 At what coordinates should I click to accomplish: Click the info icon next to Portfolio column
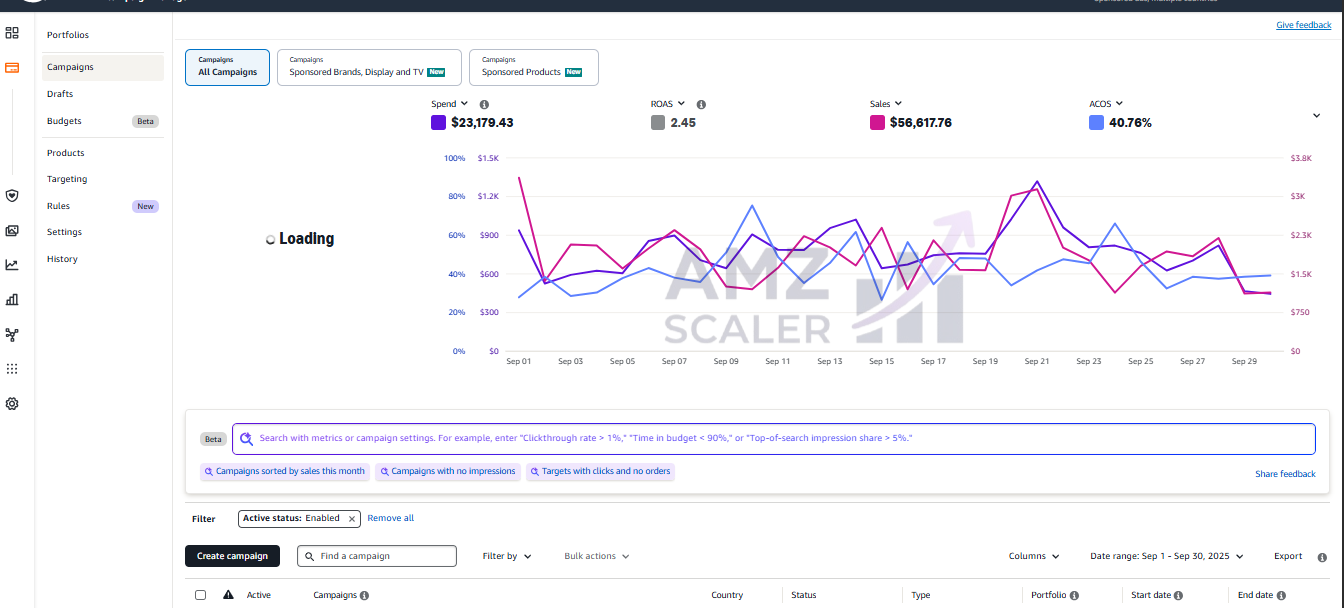[x=1073, y=595]
